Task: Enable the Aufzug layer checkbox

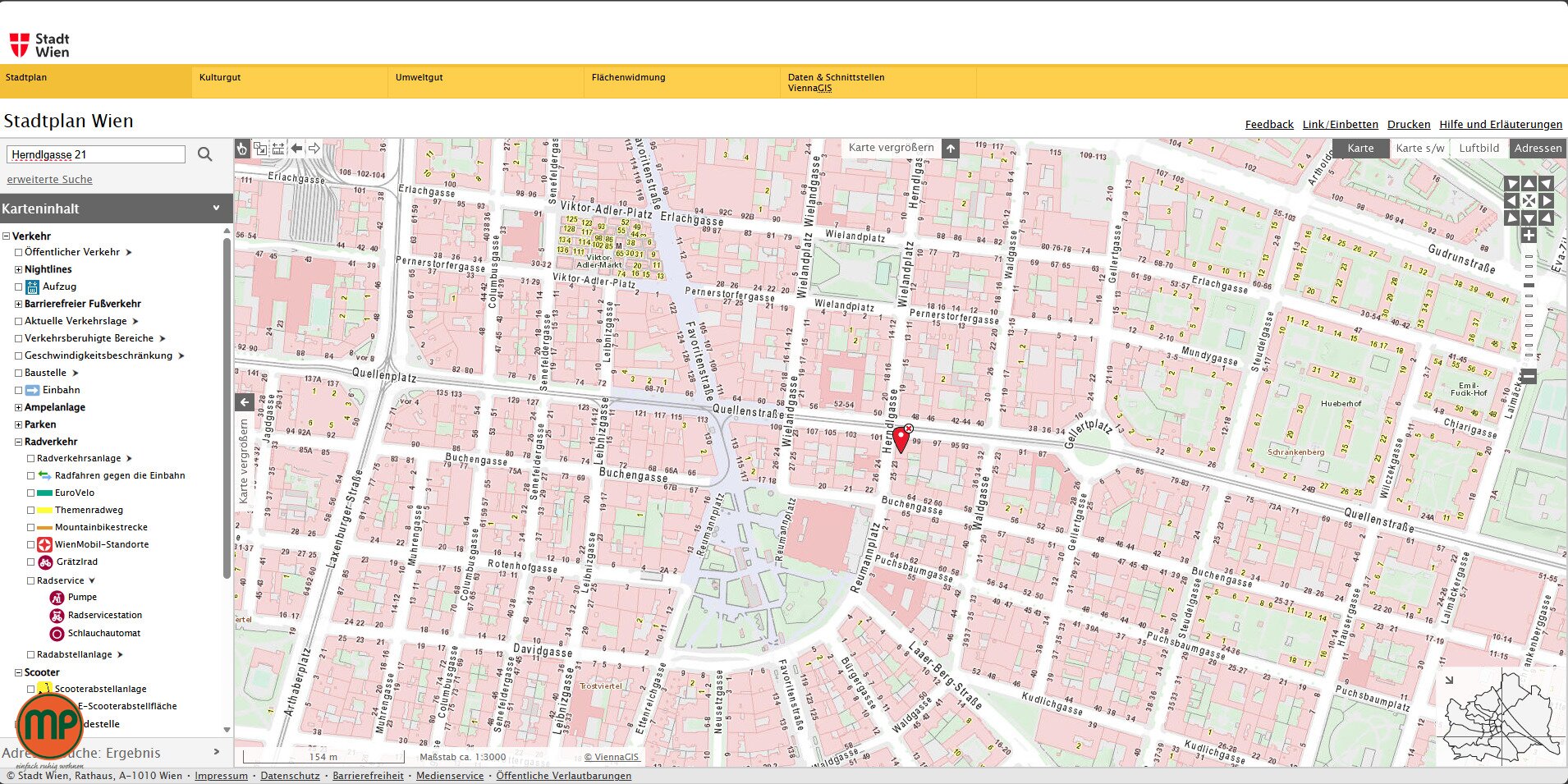Action: [x=19, y=287]
